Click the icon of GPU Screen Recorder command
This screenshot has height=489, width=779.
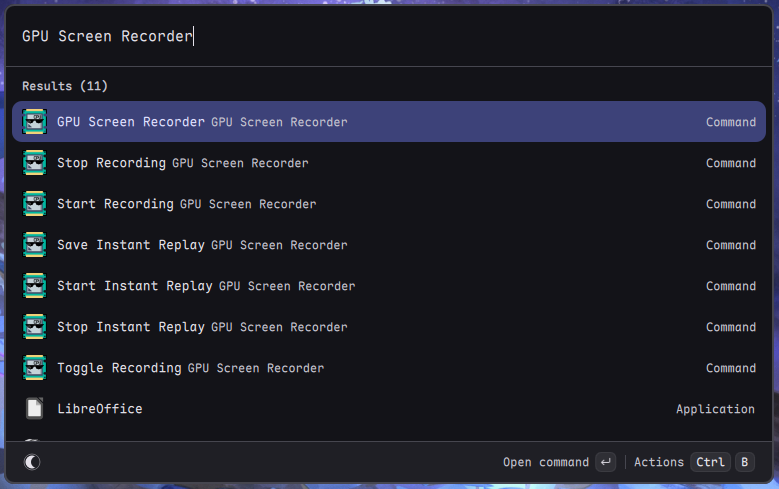[34, 122]
